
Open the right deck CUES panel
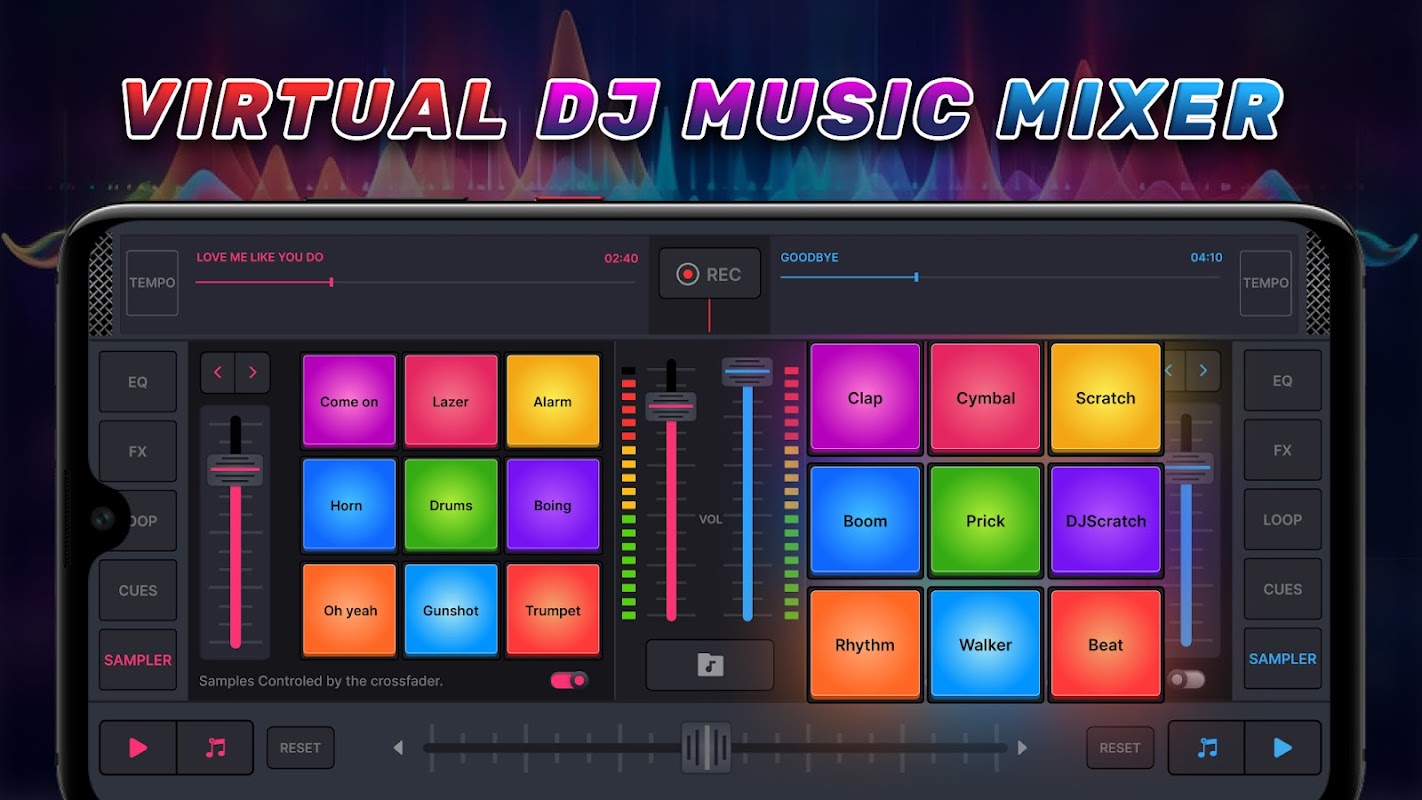[1283, 589]
